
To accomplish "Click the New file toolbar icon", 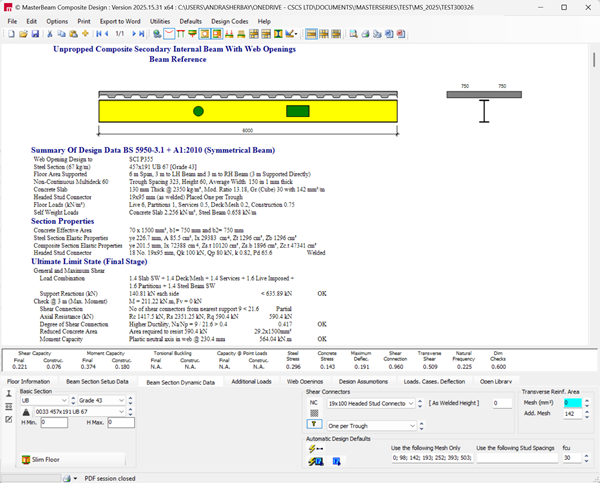I will point(11,34).
